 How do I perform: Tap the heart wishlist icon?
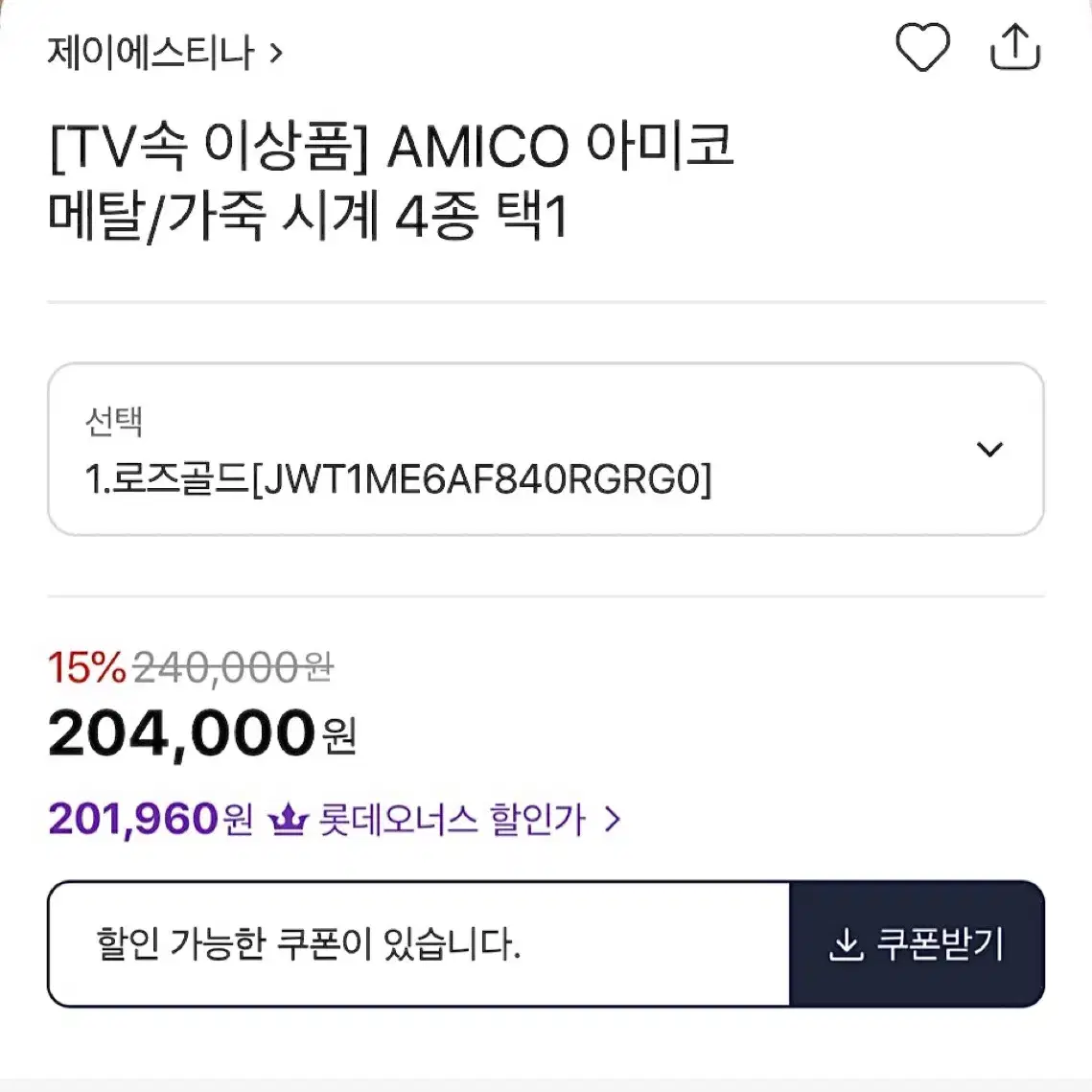(x=922, y=47)
